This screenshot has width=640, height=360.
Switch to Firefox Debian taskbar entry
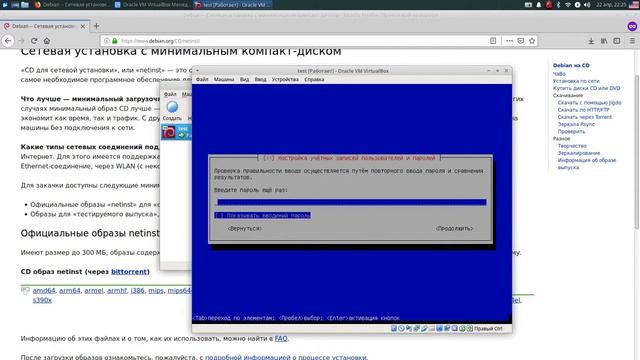click(x=72, y=5)
